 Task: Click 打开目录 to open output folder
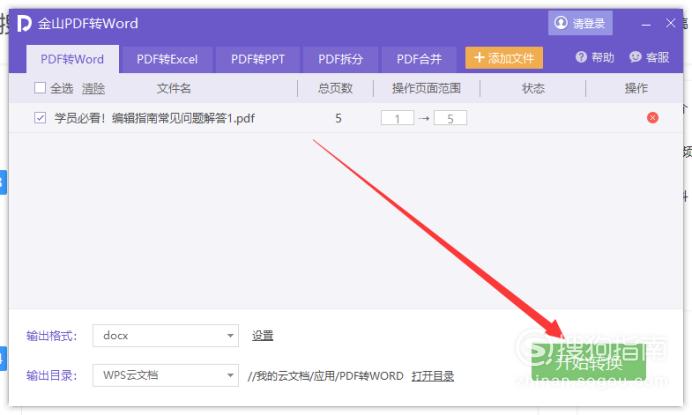pos(432,376)
